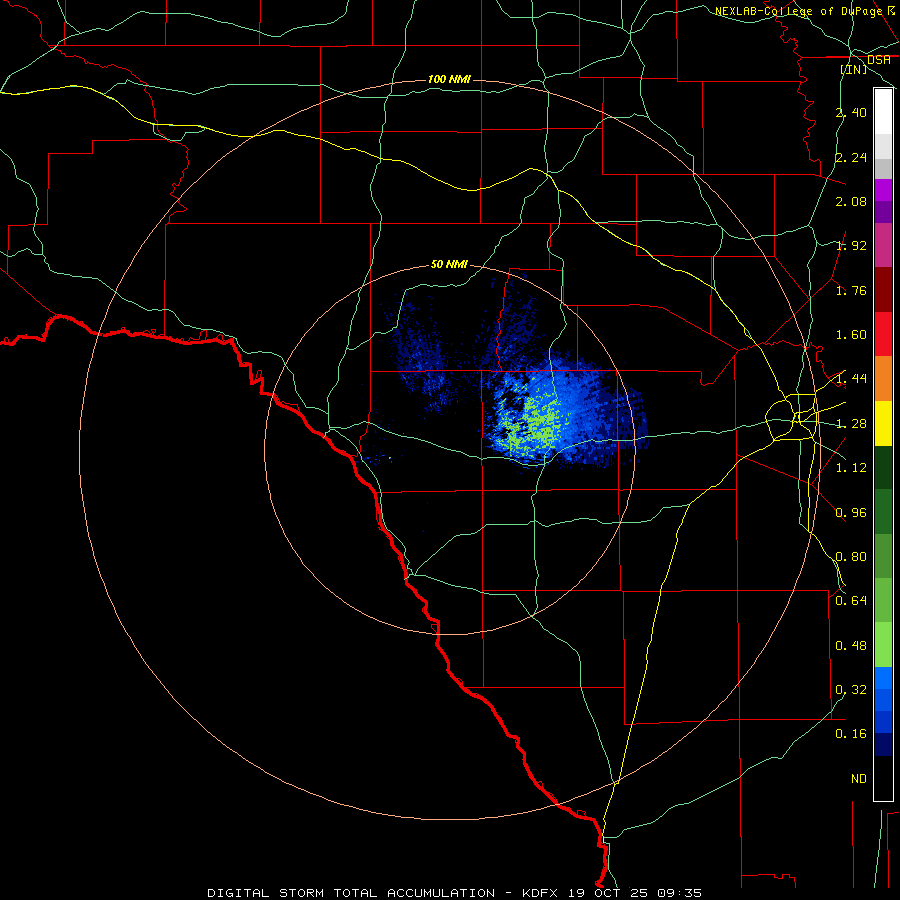The width and height of the screenshot is (900, 900).
Task: Click the 19 OCT 25 09:35 timestamp
Action: point(635,893)
